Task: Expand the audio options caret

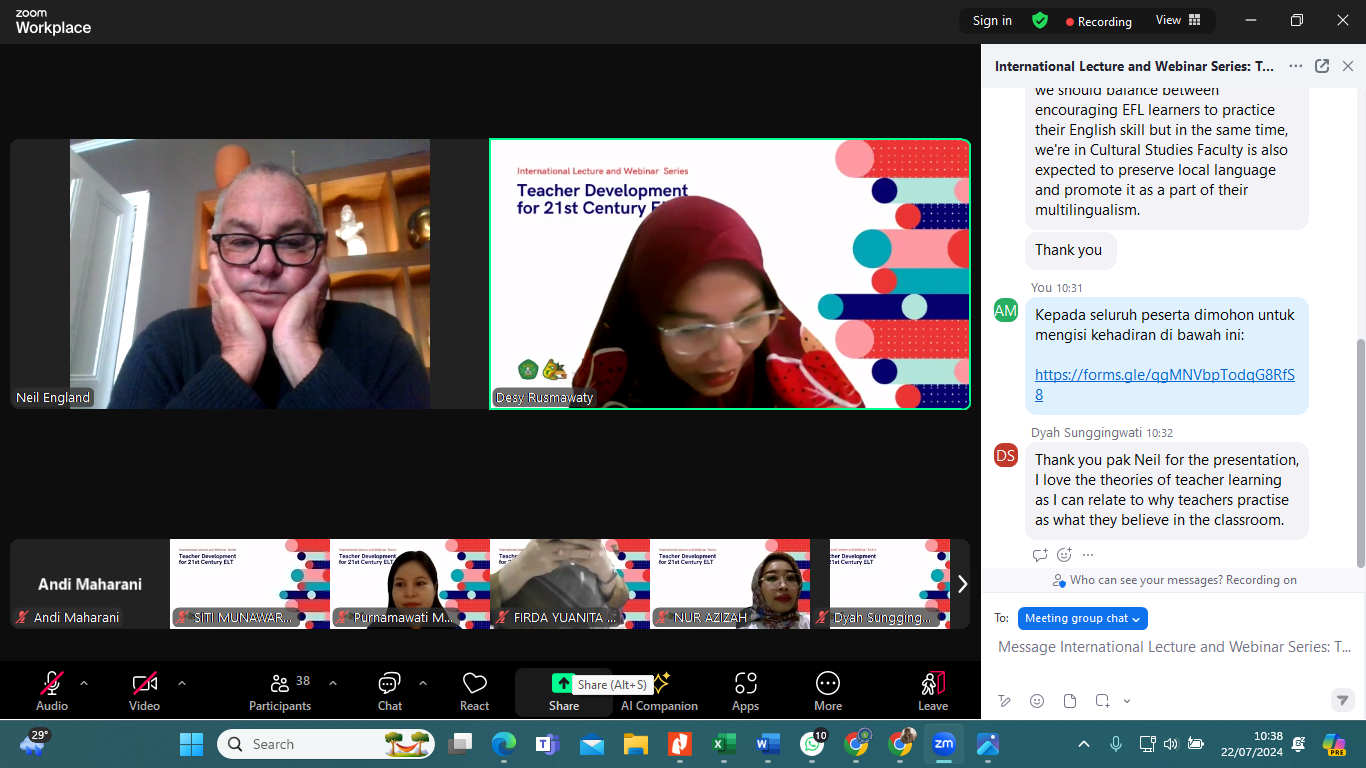Action: [84, 683]
